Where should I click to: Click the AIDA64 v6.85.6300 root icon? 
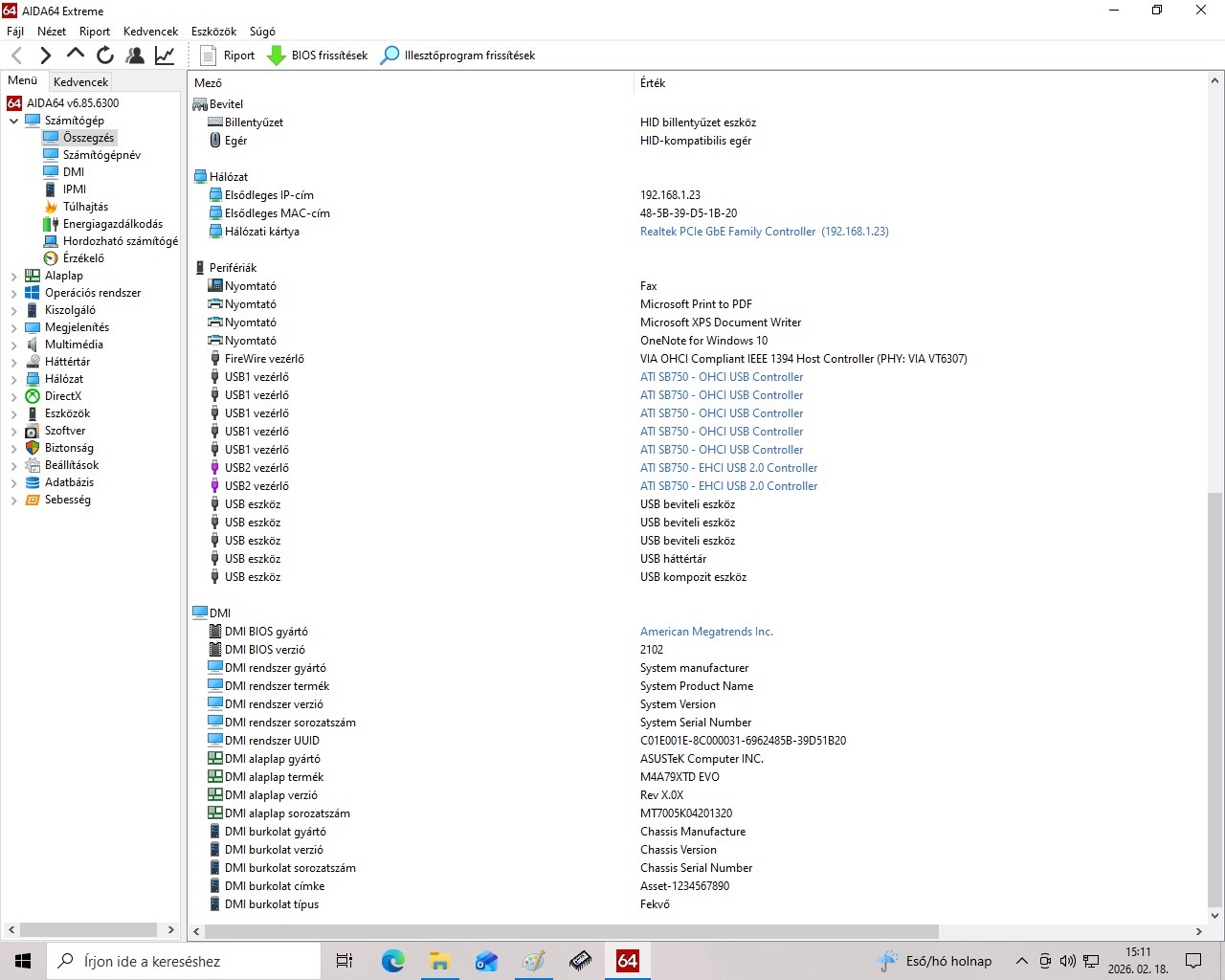click(x=14, y=103)
